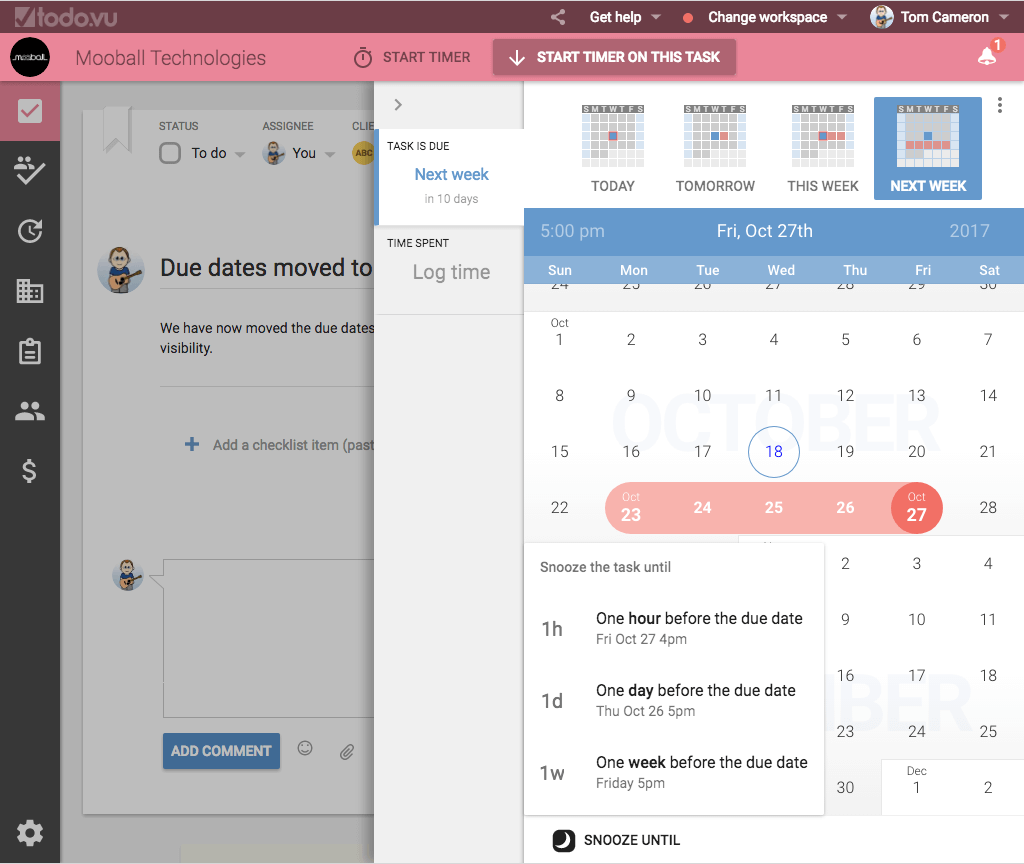Click the share icon in top bar
Viewport: 1024px width, 864px height.
(x=558, y=17)
